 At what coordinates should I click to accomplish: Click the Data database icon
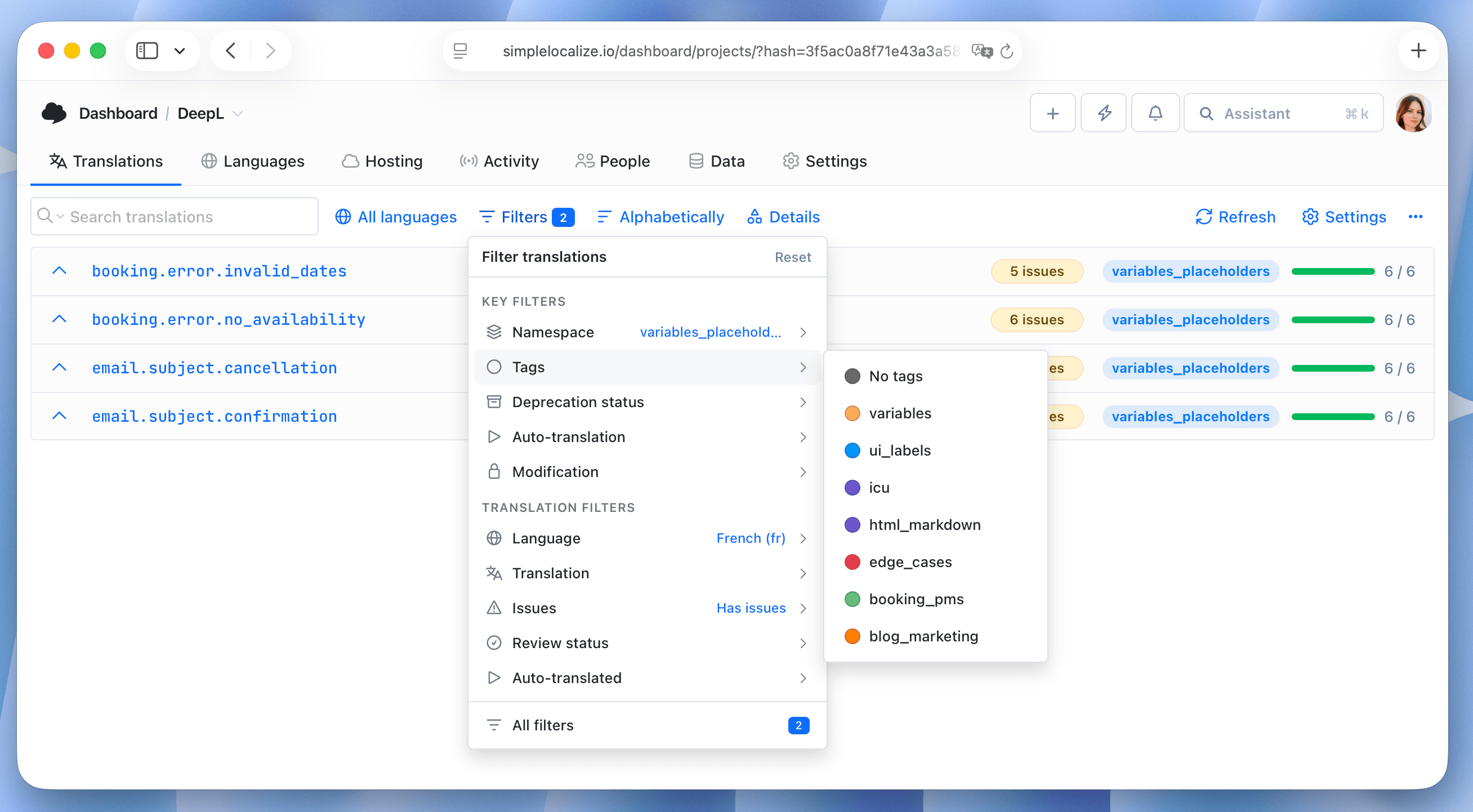click(x=695, y=160)
